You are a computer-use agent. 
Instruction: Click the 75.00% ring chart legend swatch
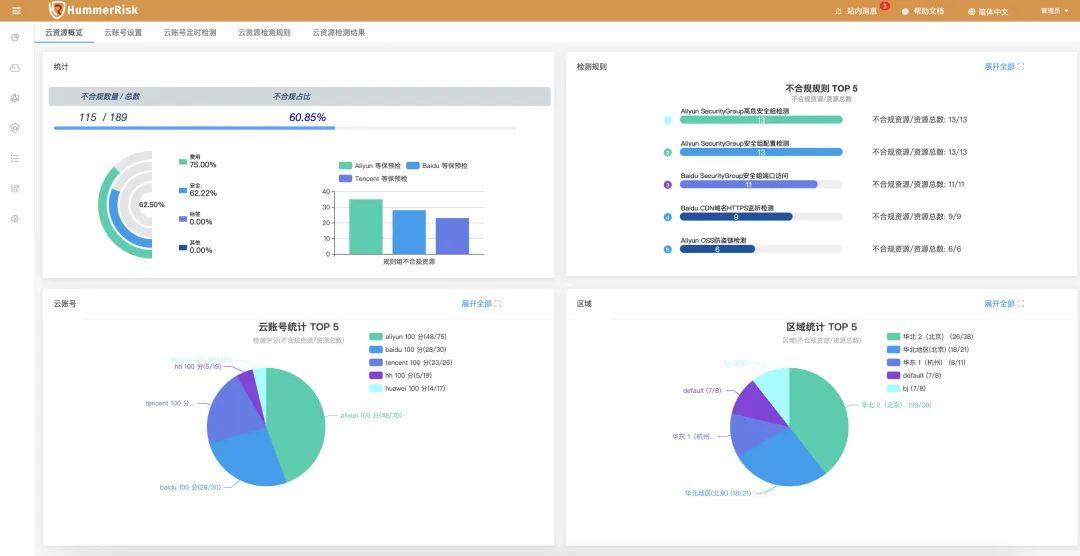point(183,161)
